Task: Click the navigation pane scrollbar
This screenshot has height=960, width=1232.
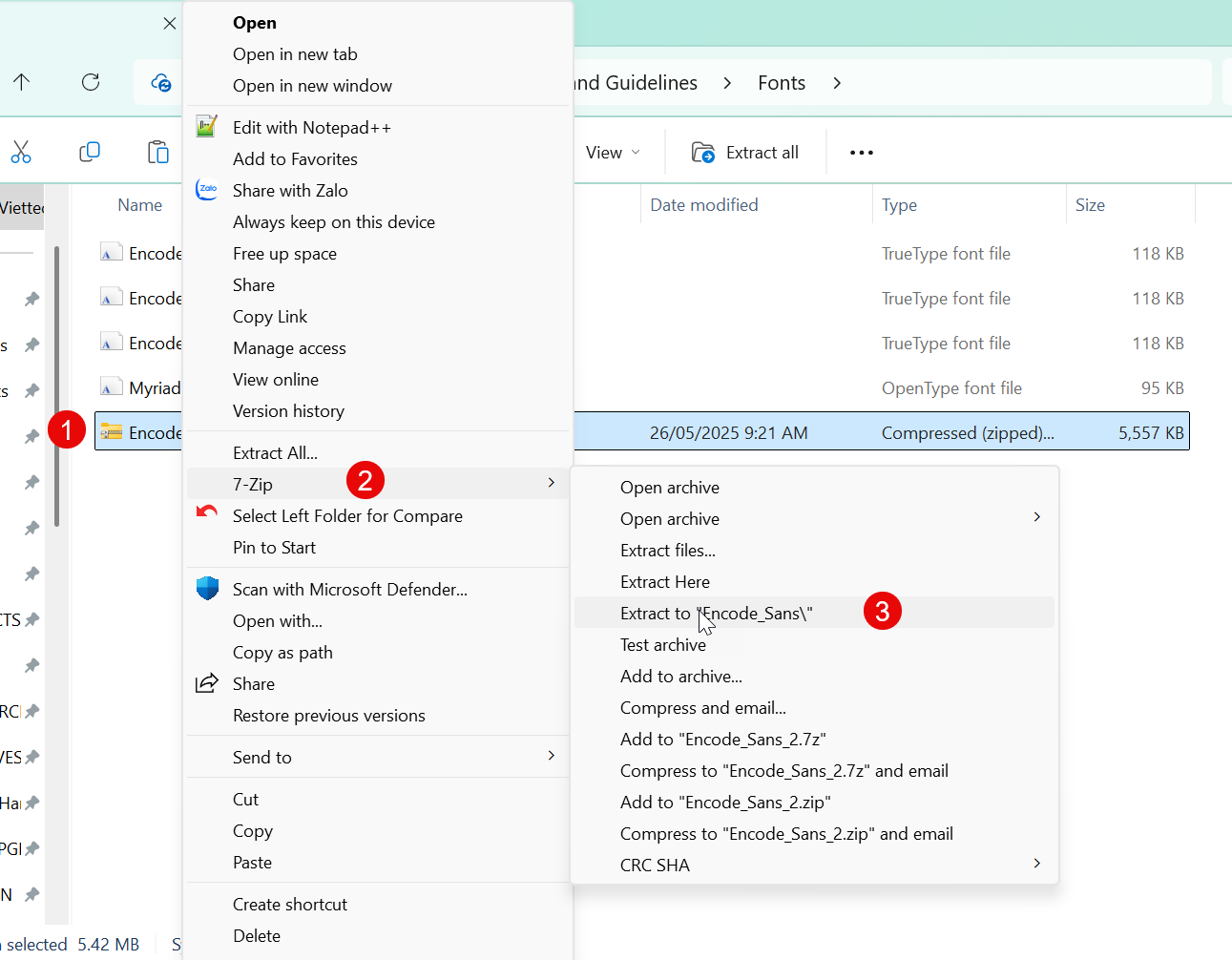Action: pyautogui.click(x=57, y=386)
